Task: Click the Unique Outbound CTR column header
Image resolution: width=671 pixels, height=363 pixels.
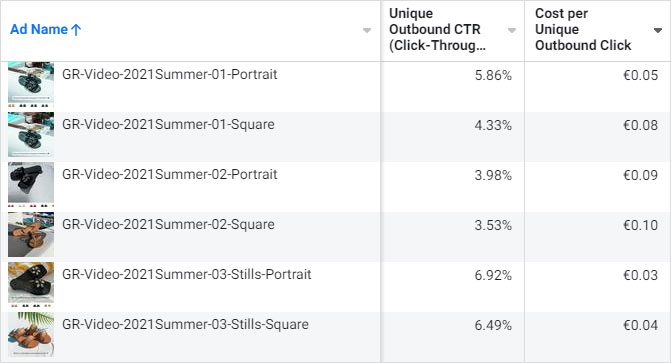Action: 437,30
